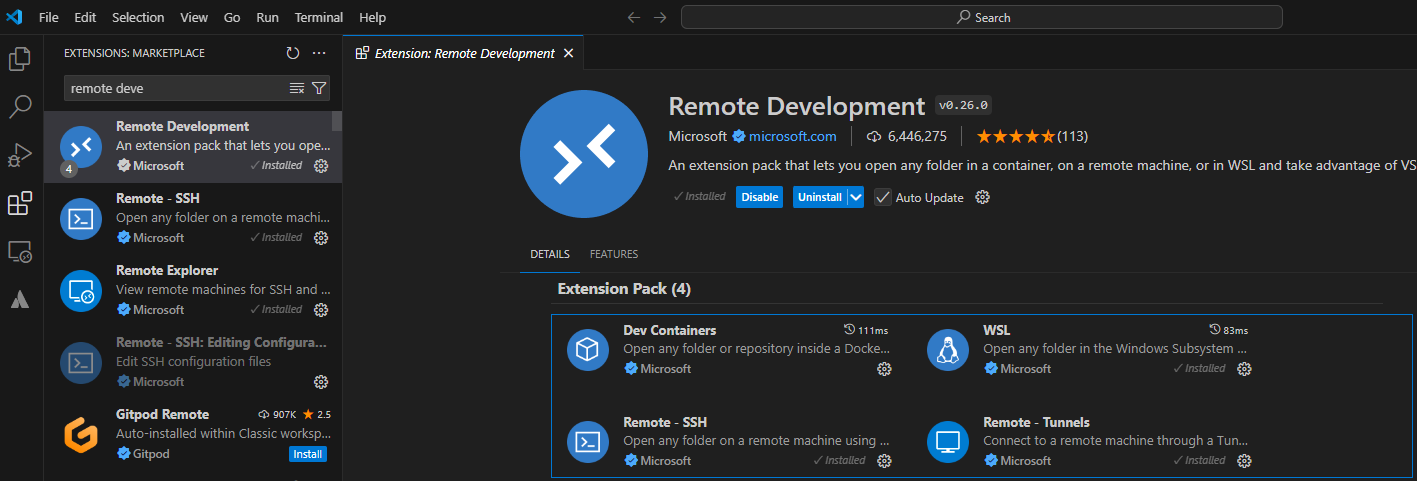Open the Selection menu
The height and width of the screenshot is (481, 1417).
tap(138, 17)
